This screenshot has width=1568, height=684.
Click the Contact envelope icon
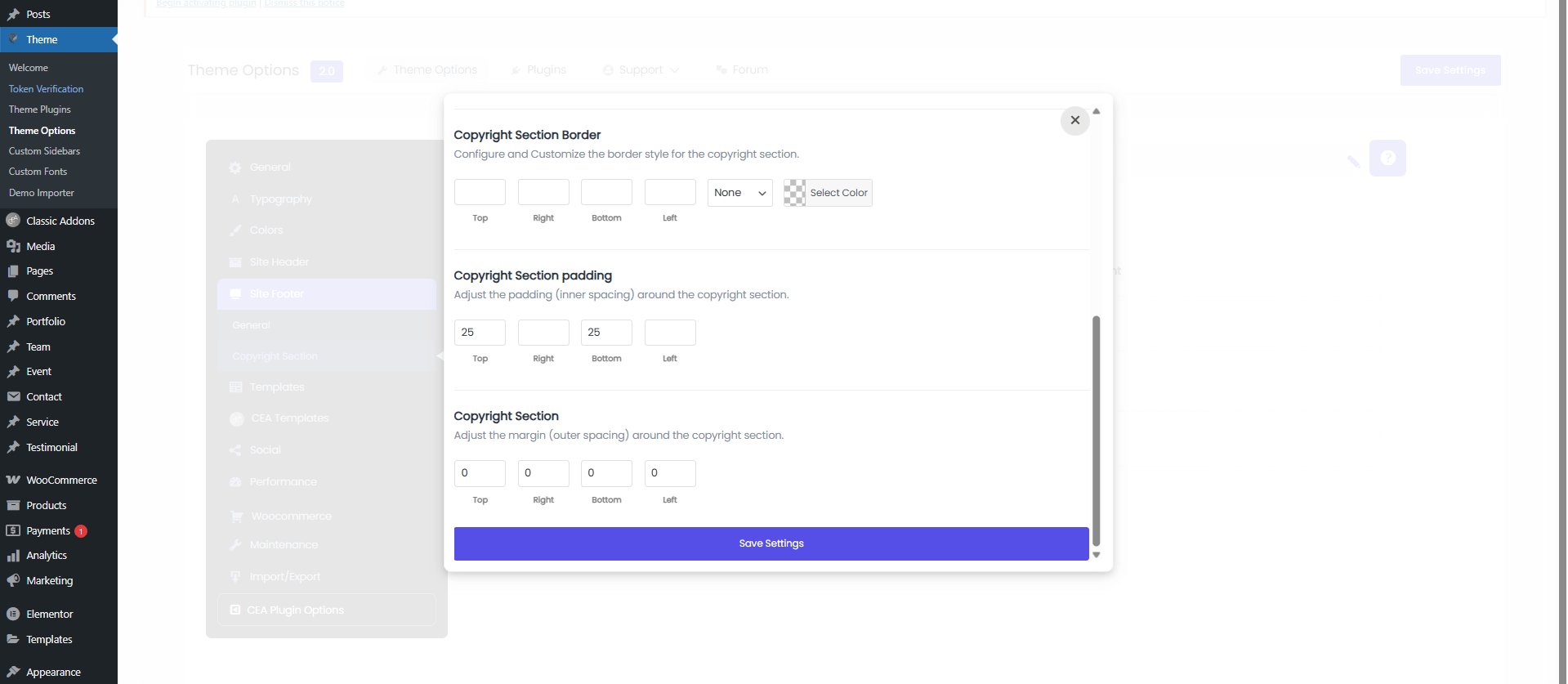click(13, 396)
